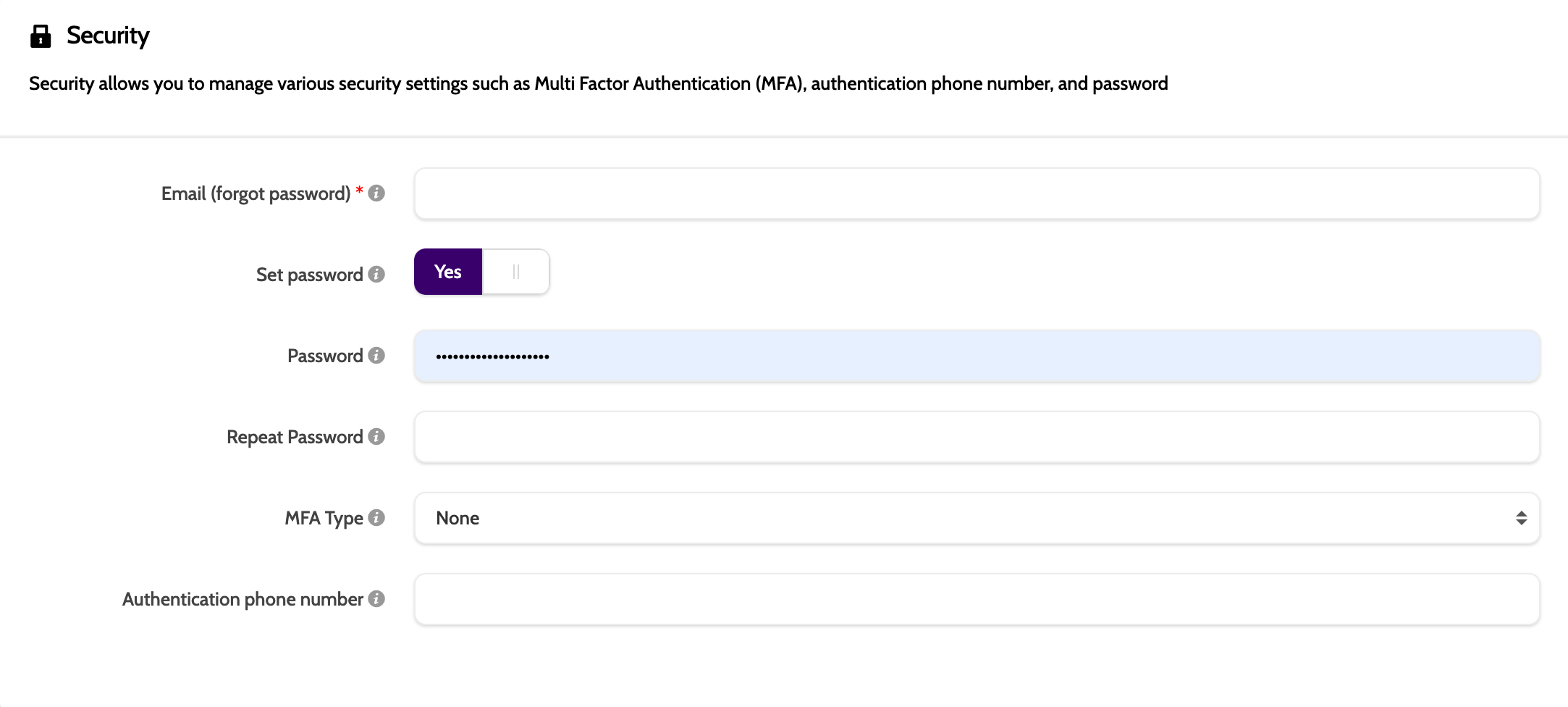Show the Password field info tooltip icon
This screenshot has width=1568, height=707.
coord(376,356)
